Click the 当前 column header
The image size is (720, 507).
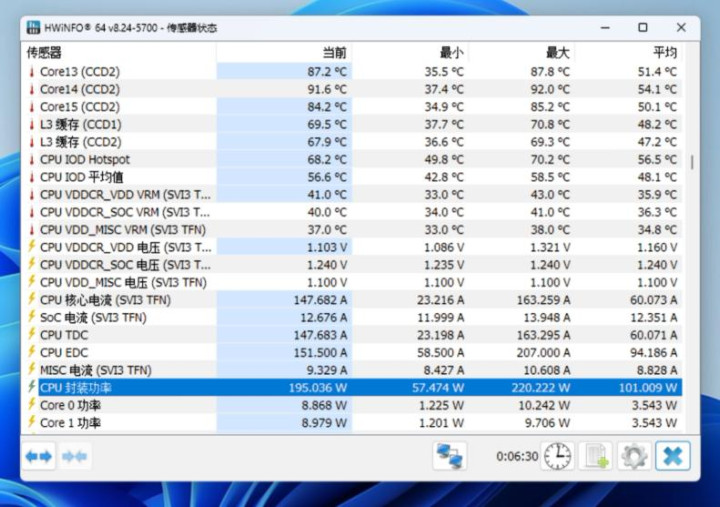click(284, 53)
